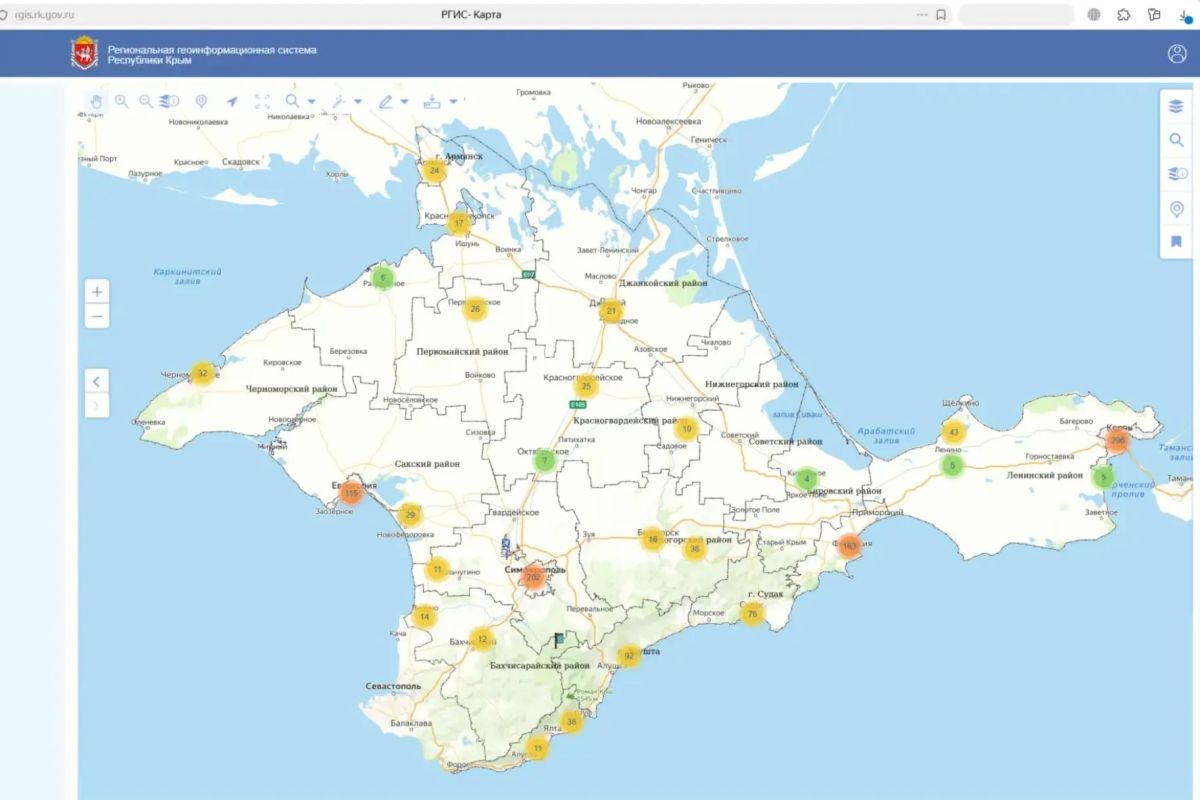Click the location pin toolbar icon
This screenshot has width=1200, height=800.
(x=201, y=101)
